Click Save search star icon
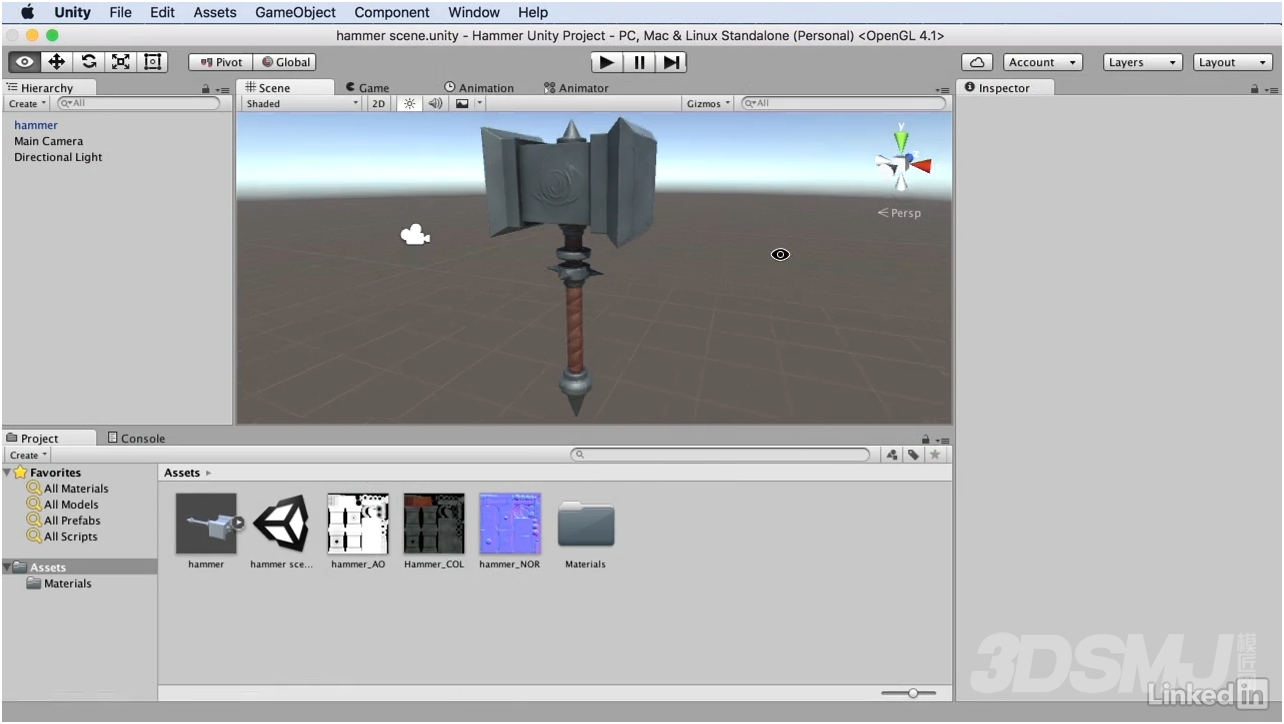 935,455
